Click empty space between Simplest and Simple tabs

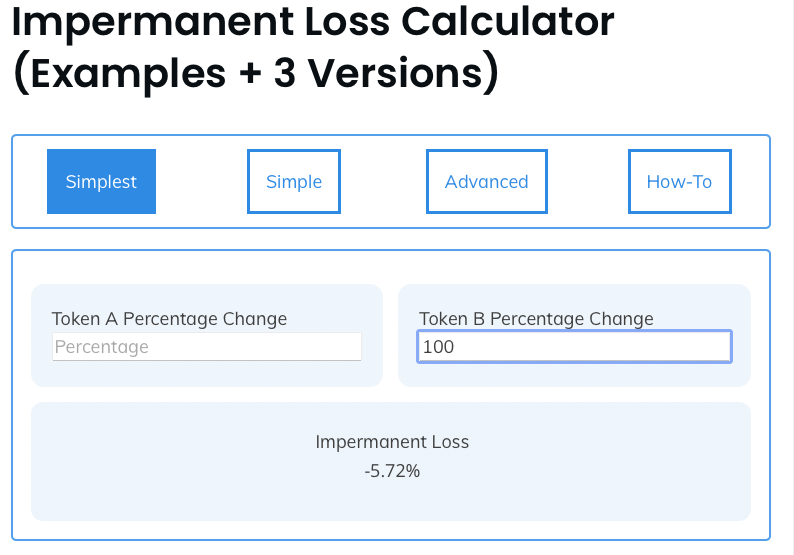201,181
